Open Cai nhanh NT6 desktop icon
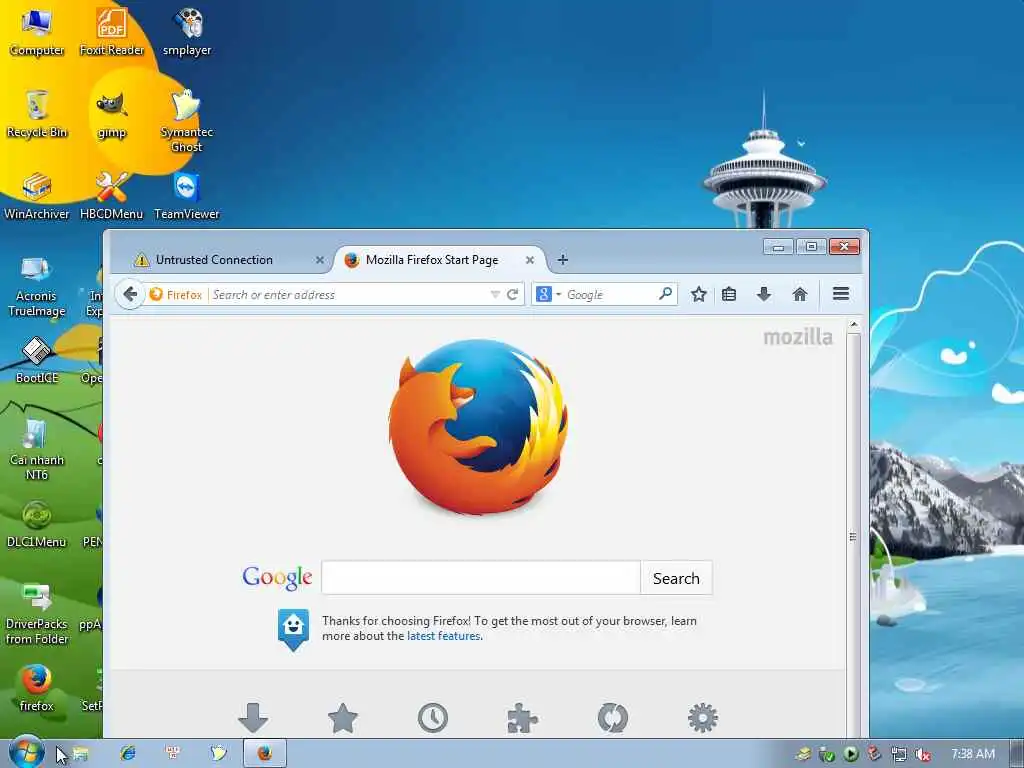This screenshot has width=1024, height=768. coord(37,449)
